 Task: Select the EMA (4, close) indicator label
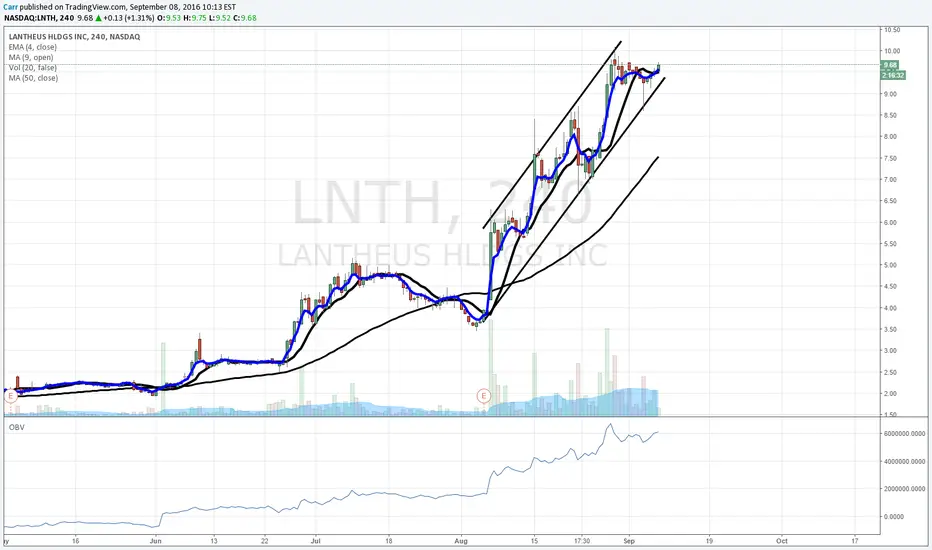point(33,47)
